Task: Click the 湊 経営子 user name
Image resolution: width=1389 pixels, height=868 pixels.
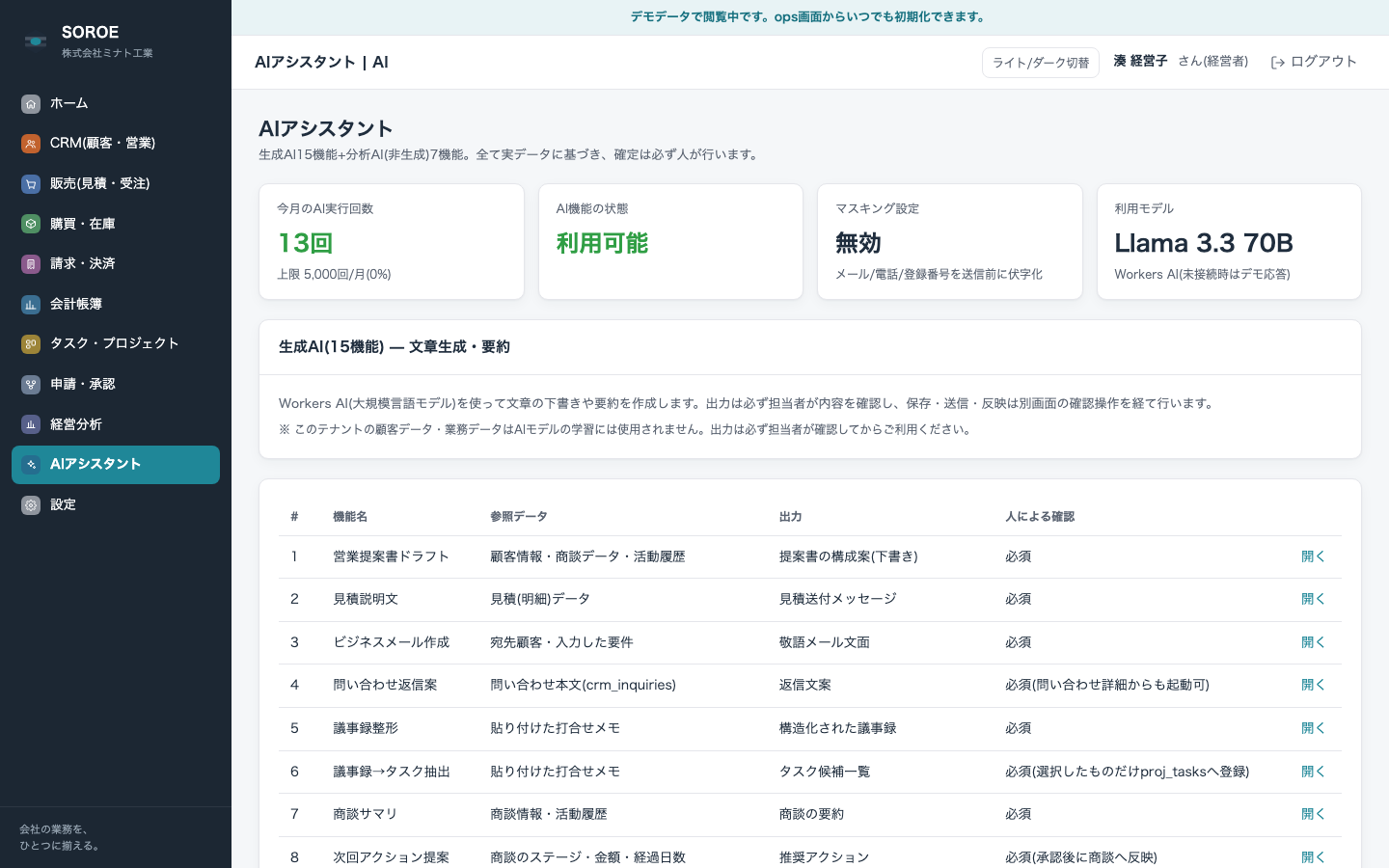Action: tap(1140, 61)
